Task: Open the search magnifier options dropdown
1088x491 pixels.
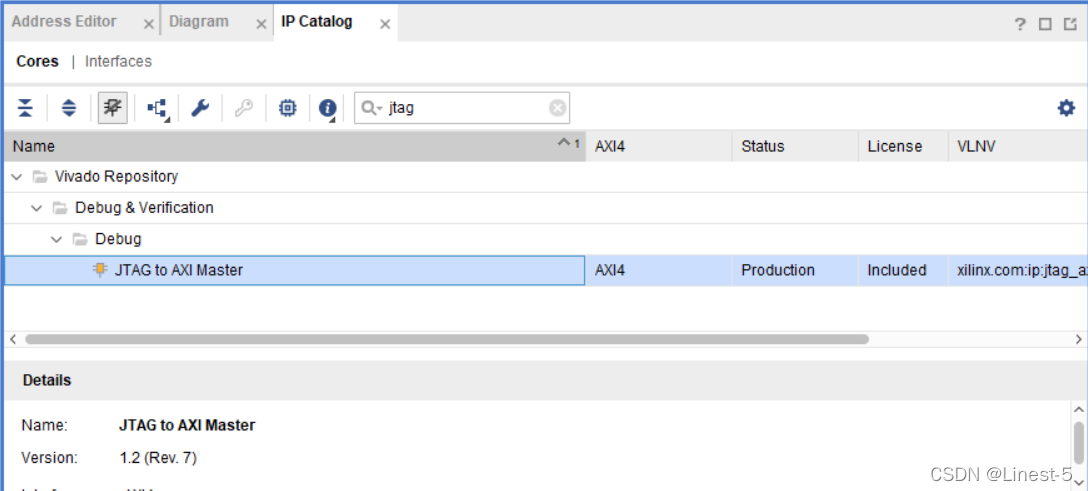Action: point(372,108)
